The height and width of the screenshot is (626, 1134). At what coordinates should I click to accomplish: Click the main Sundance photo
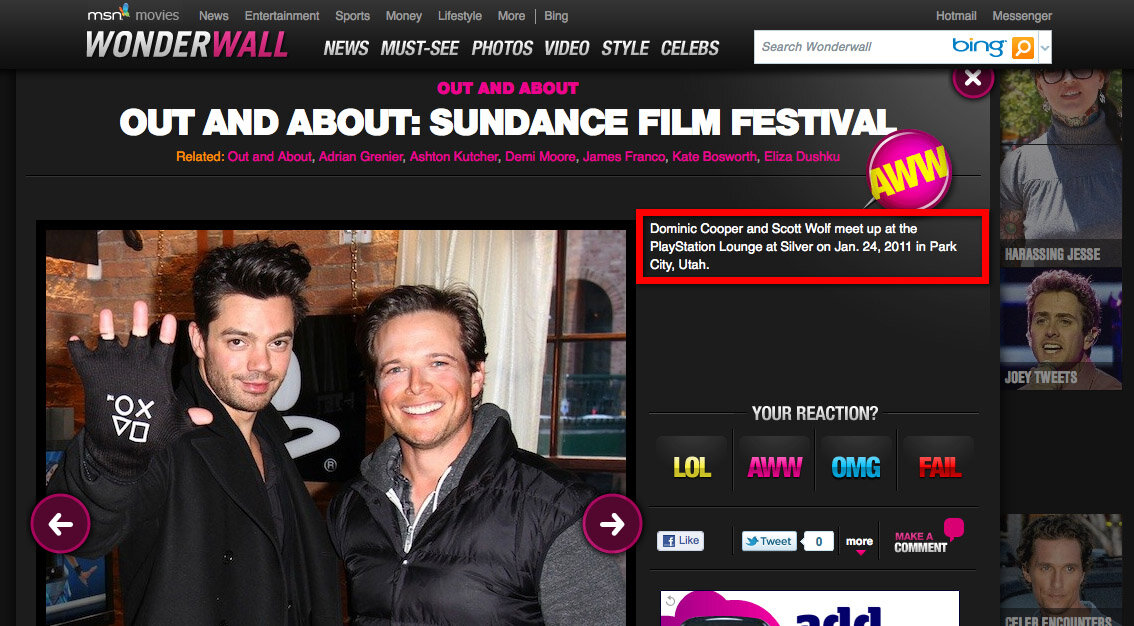336,427
